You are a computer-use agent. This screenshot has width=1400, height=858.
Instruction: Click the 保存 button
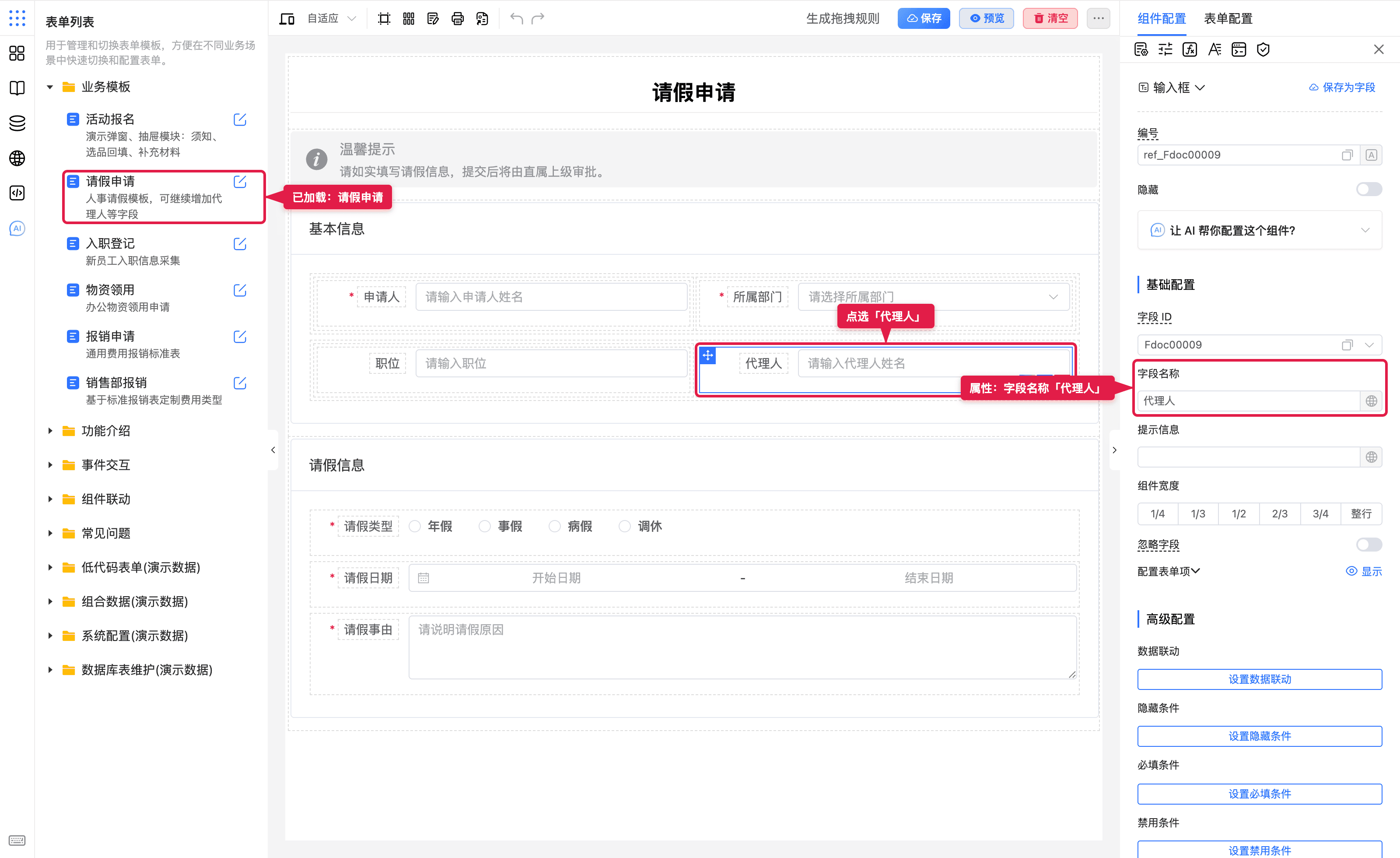924,19
